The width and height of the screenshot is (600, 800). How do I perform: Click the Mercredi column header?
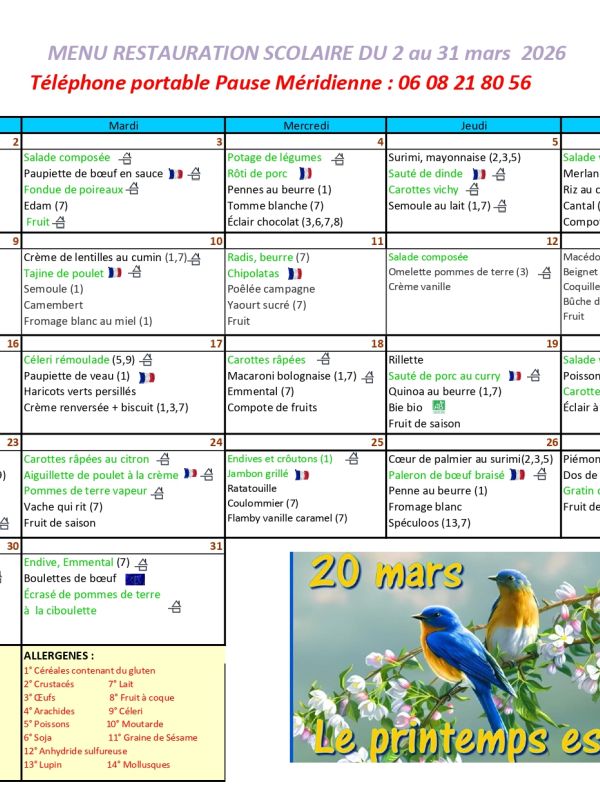(x=306, y=126)
